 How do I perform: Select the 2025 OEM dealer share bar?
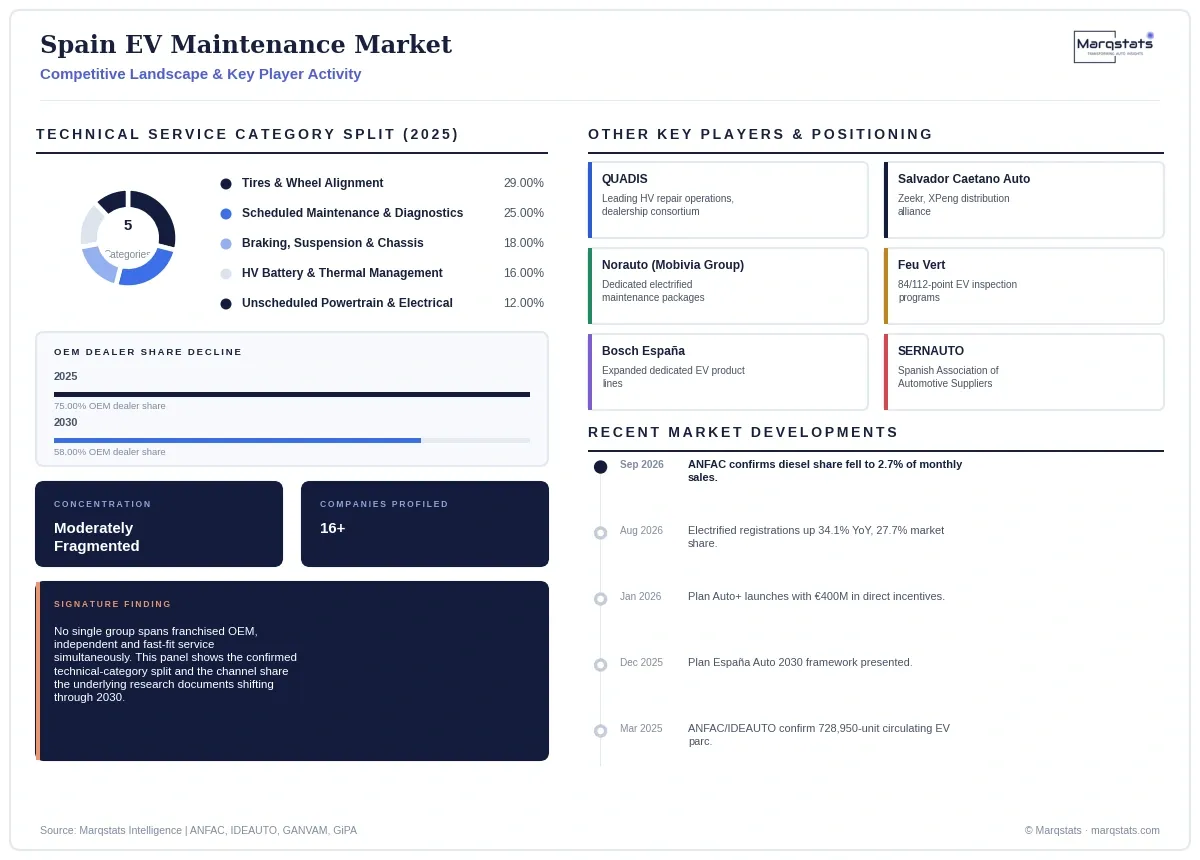pyautogui.click(x=292, y=394)
